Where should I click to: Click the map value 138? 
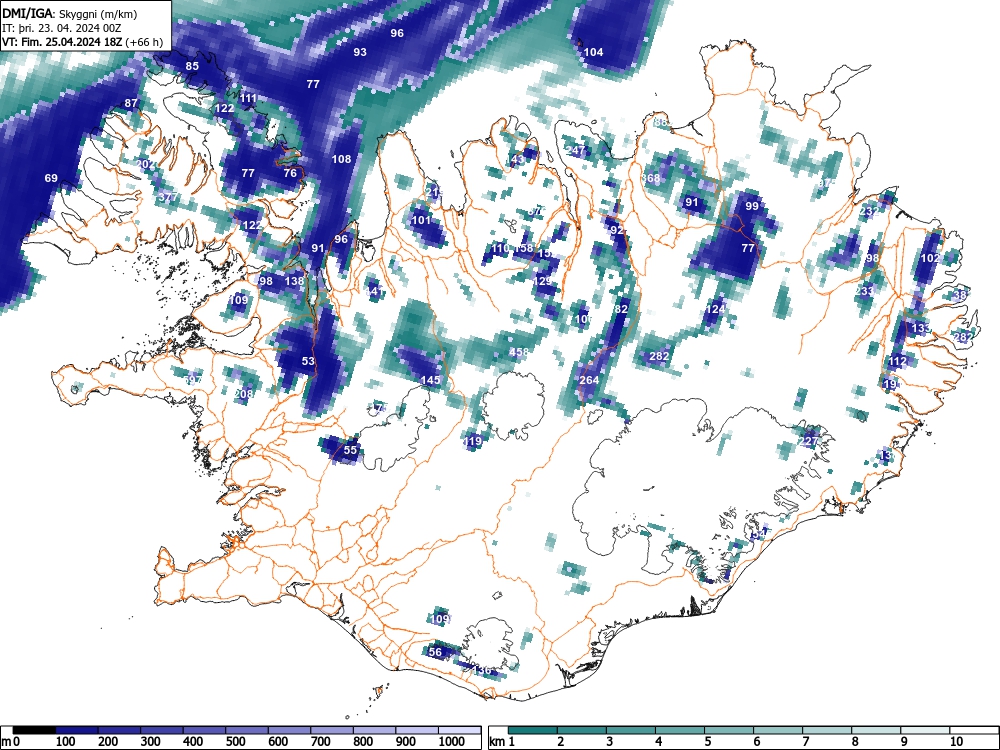pos(294,281)
